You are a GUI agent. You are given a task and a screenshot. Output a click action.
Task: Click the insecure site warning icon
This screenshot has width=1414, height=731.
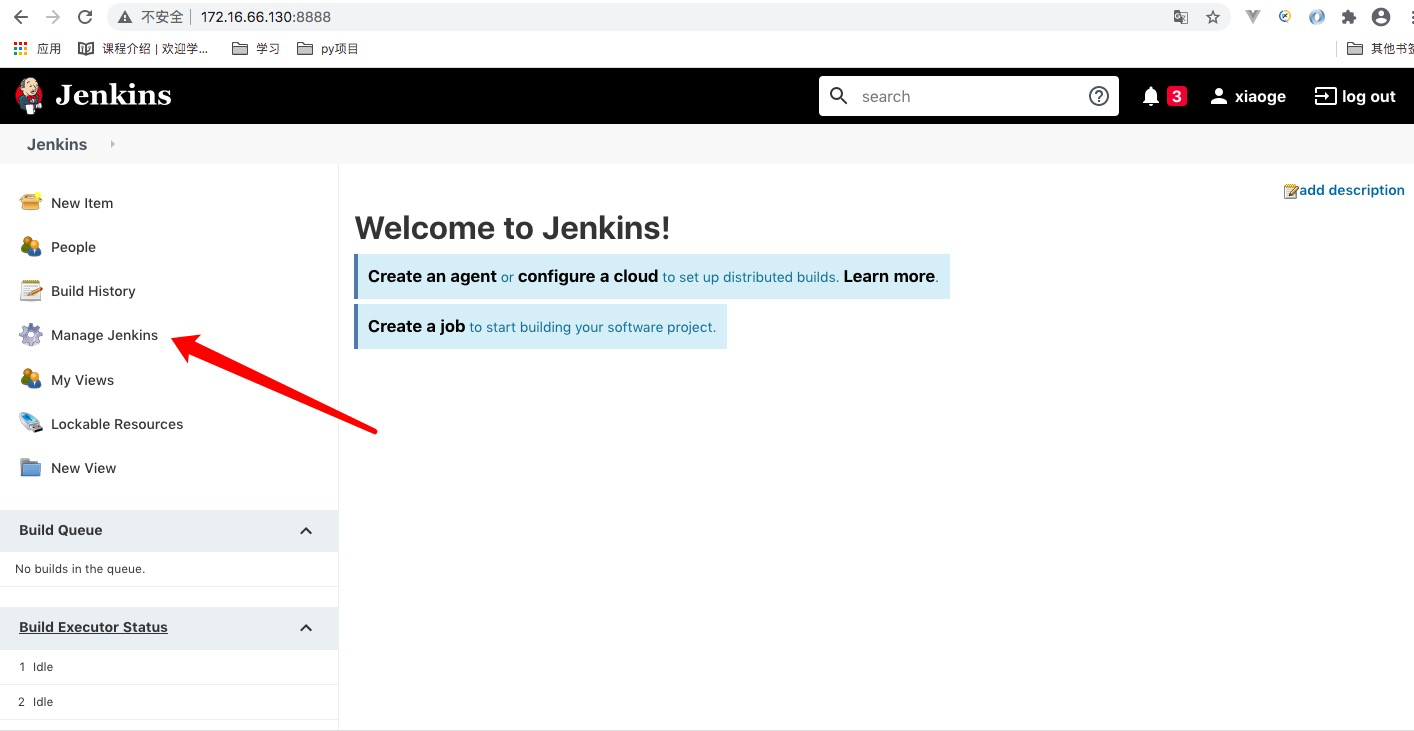125,17
